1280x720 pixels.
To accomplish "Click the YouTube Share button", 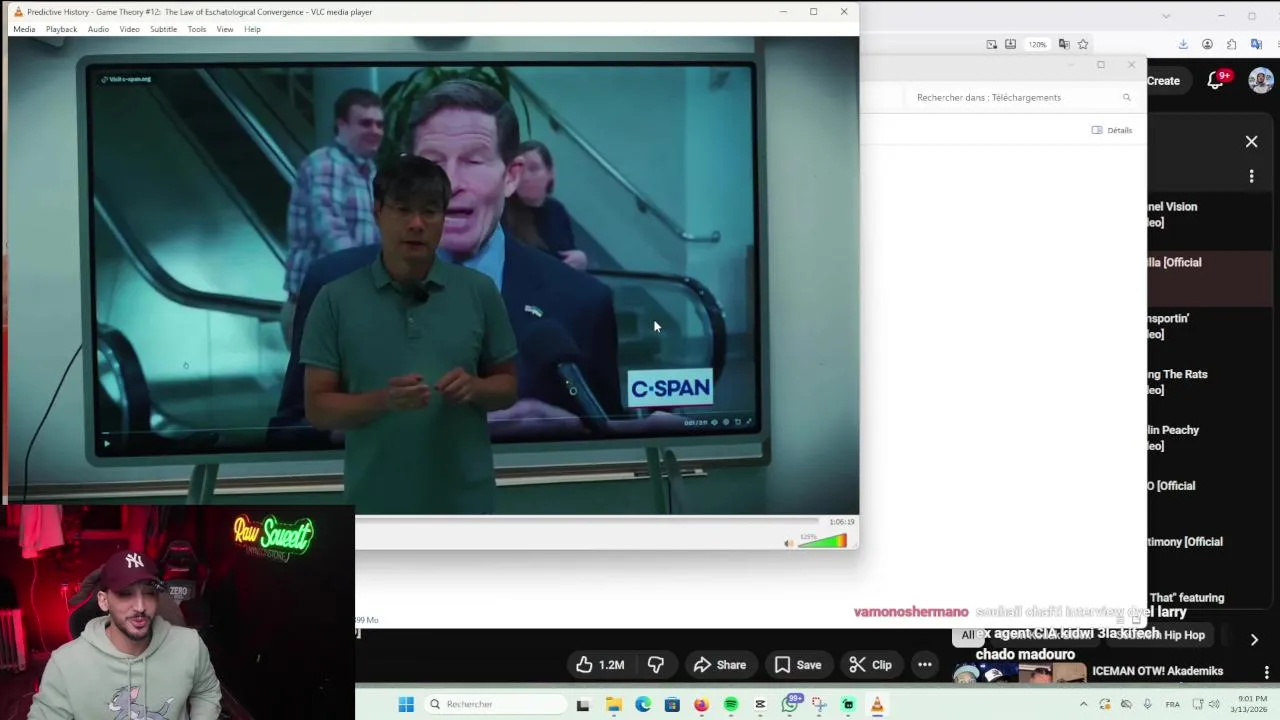I will coord(720,665).
